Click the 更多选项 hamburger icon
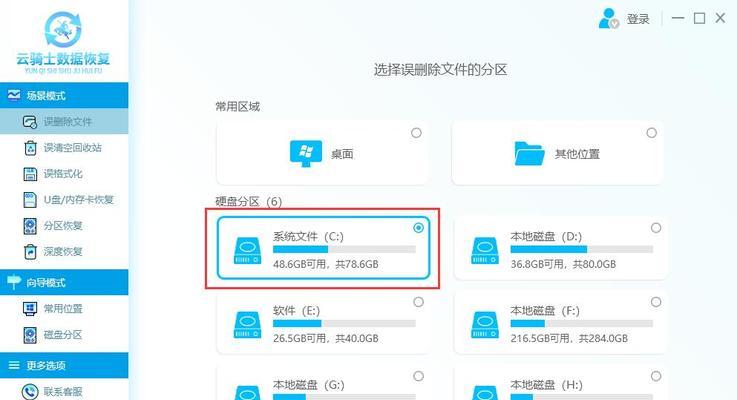 (14, 365)
